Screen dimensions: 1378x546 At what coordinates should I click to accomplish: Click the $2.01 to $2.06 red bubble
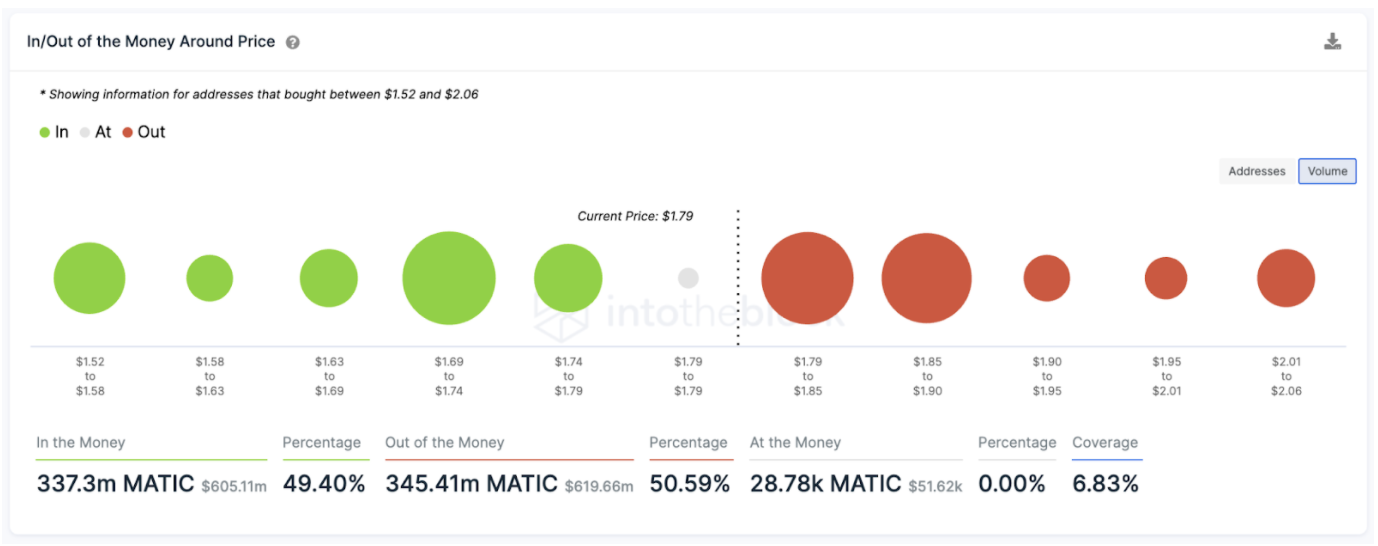click(1286, 278)
